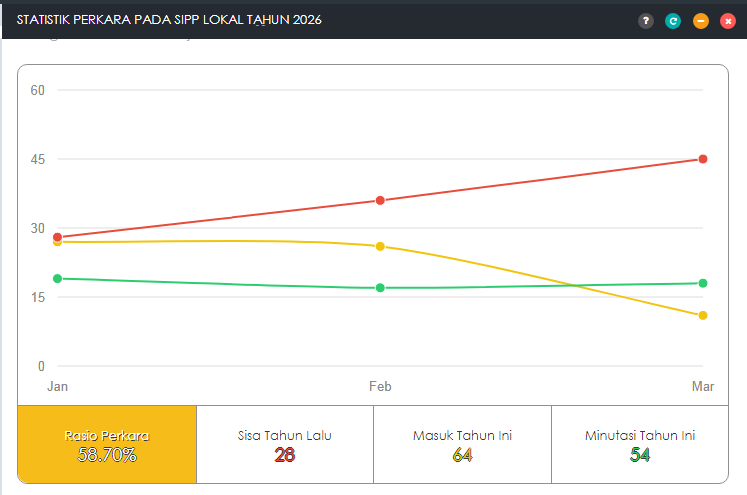
Task: Click the yellow data point at Mar
Action: pos(703,315)
